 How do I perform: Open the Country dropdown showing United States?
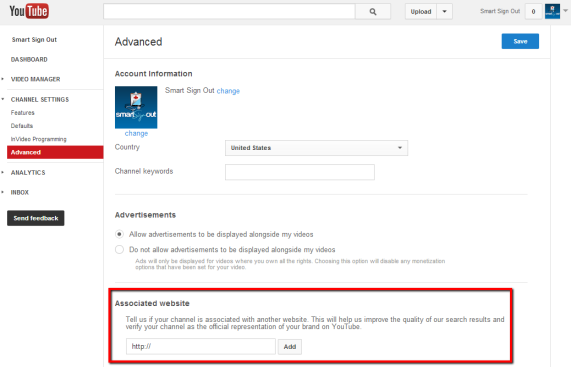(316, 148)
